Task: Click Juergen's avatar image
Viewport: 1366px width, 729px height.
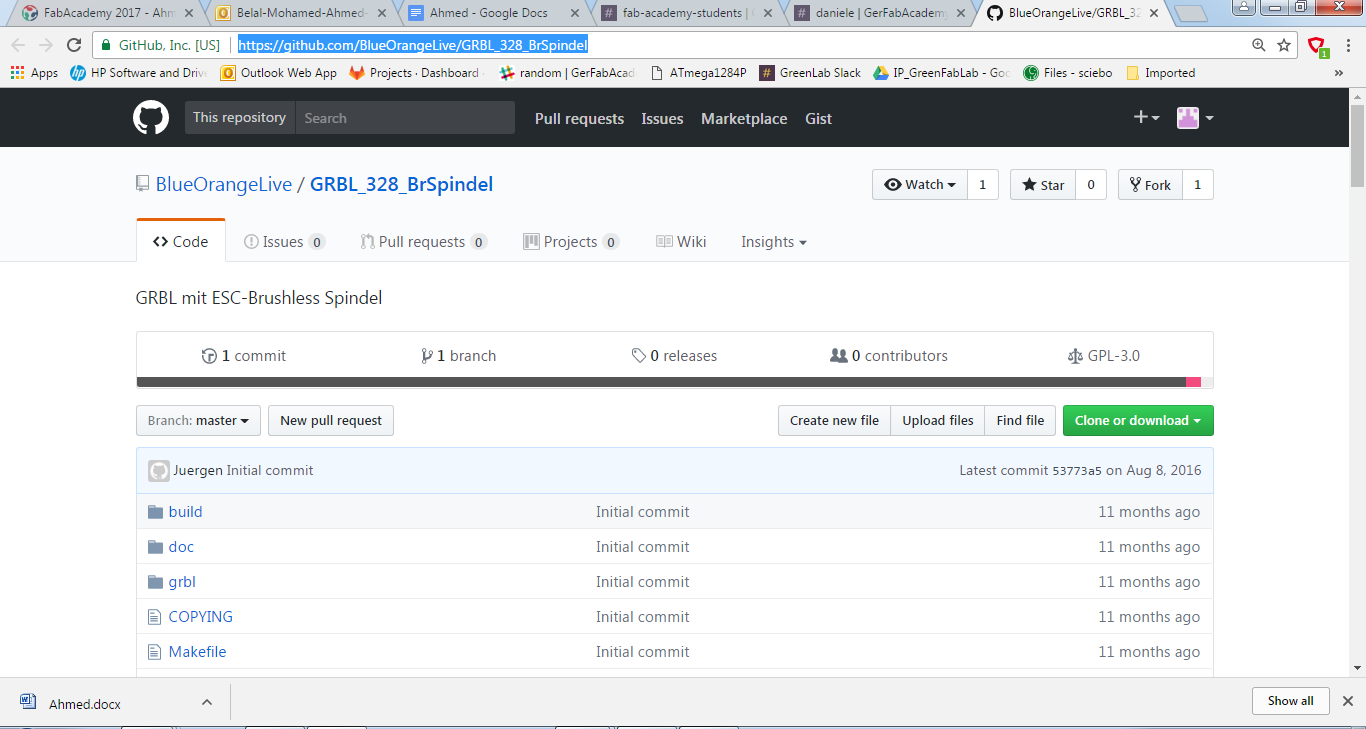Action: (159, 471)
